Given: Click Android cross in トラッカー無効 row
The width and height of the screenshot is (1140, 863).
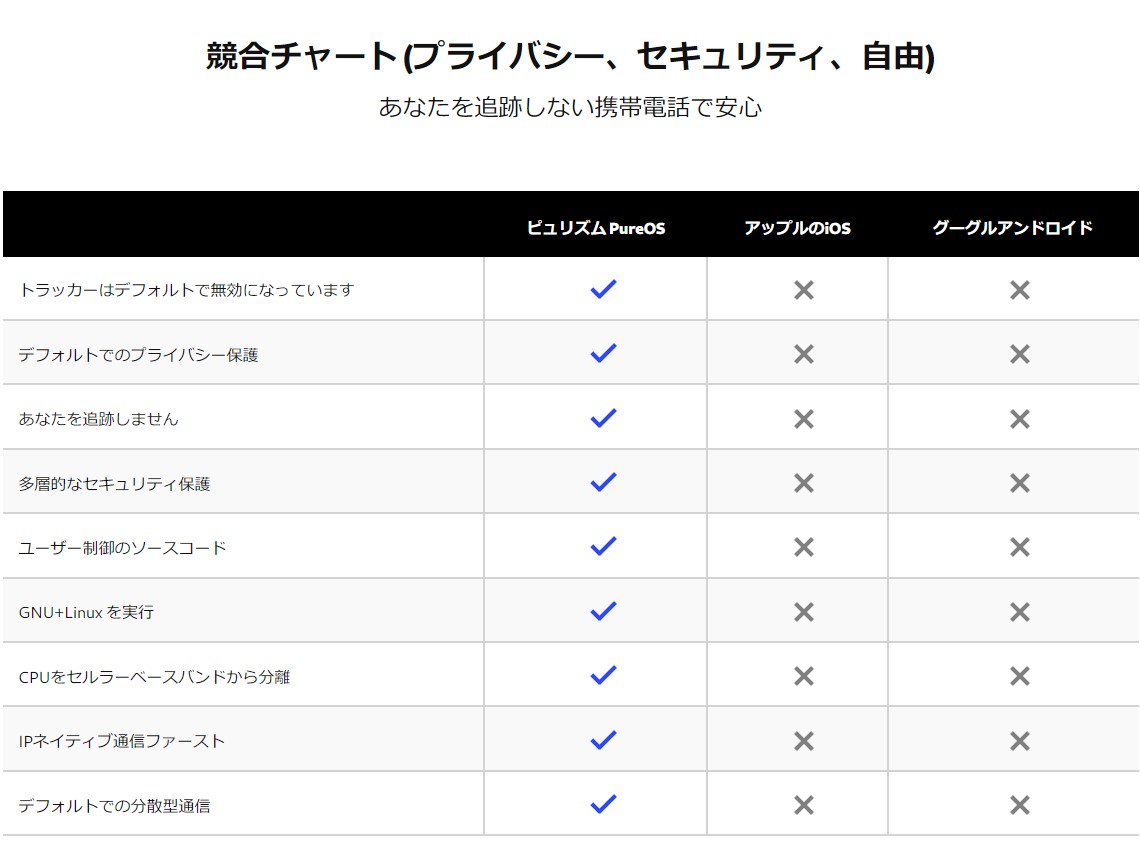Looking at the screenshot, I should point(1019,290).
